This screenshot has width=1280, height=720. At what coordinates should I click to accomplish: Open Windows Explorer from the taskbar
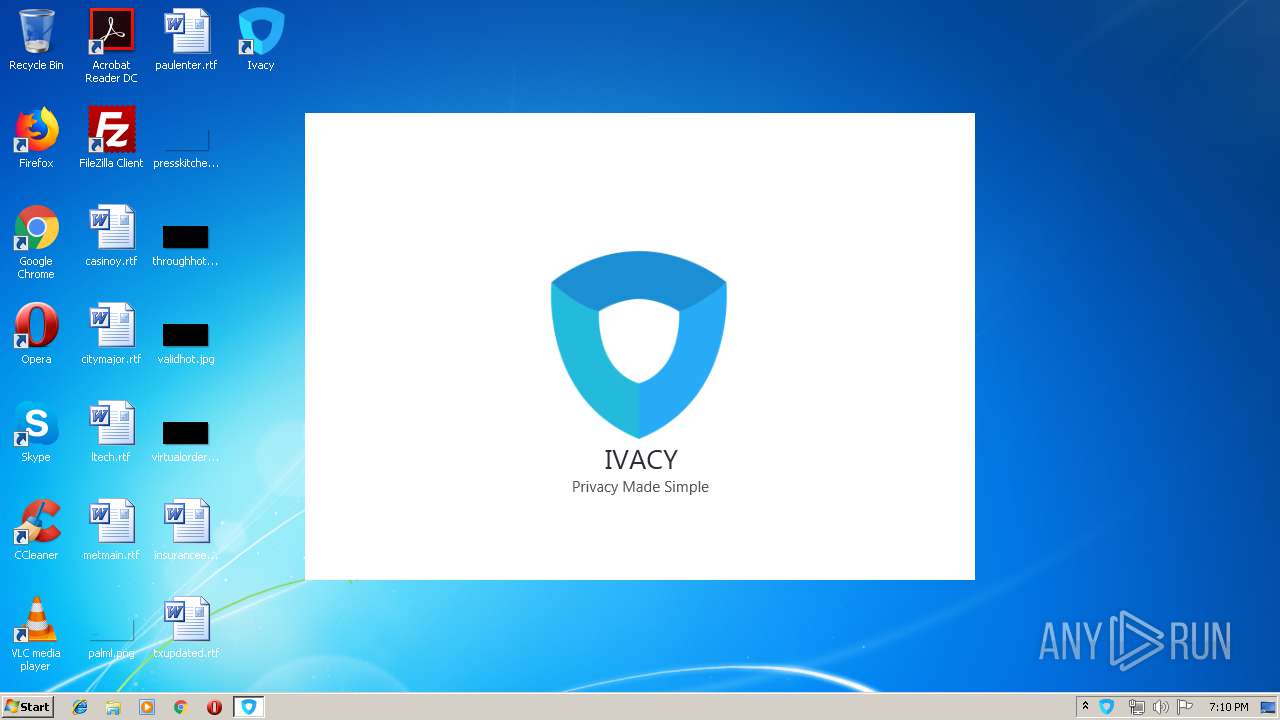[113, 707]
